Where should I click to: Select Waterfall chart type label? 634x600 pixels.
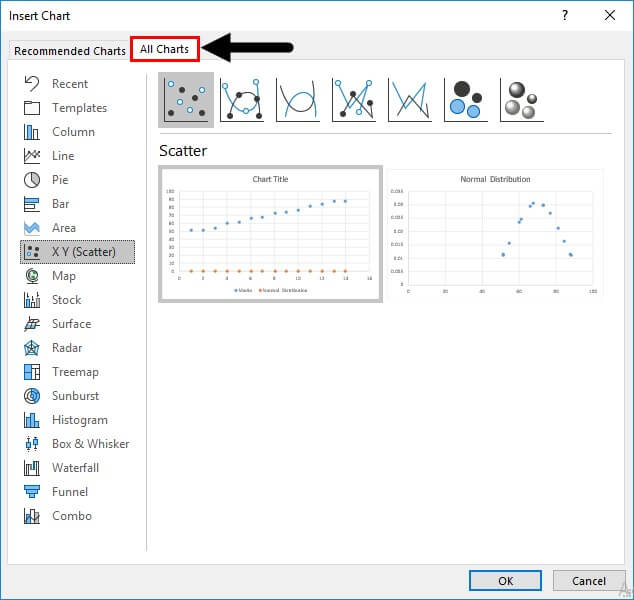coord(76,468)
